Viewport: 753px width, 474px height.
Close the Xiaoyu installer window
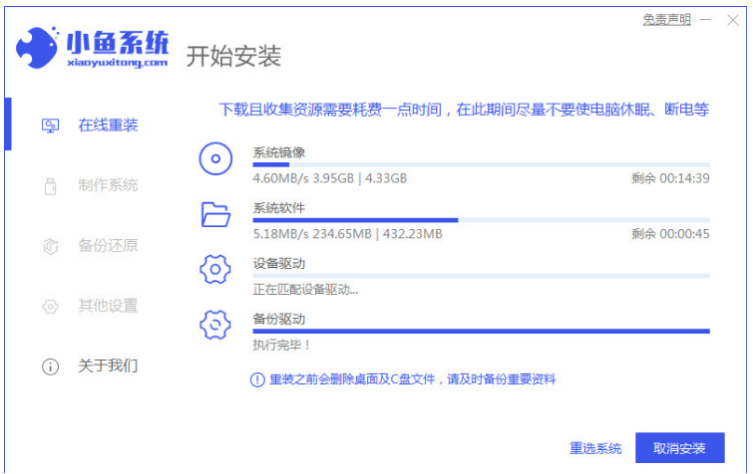[x=733, y=19]
